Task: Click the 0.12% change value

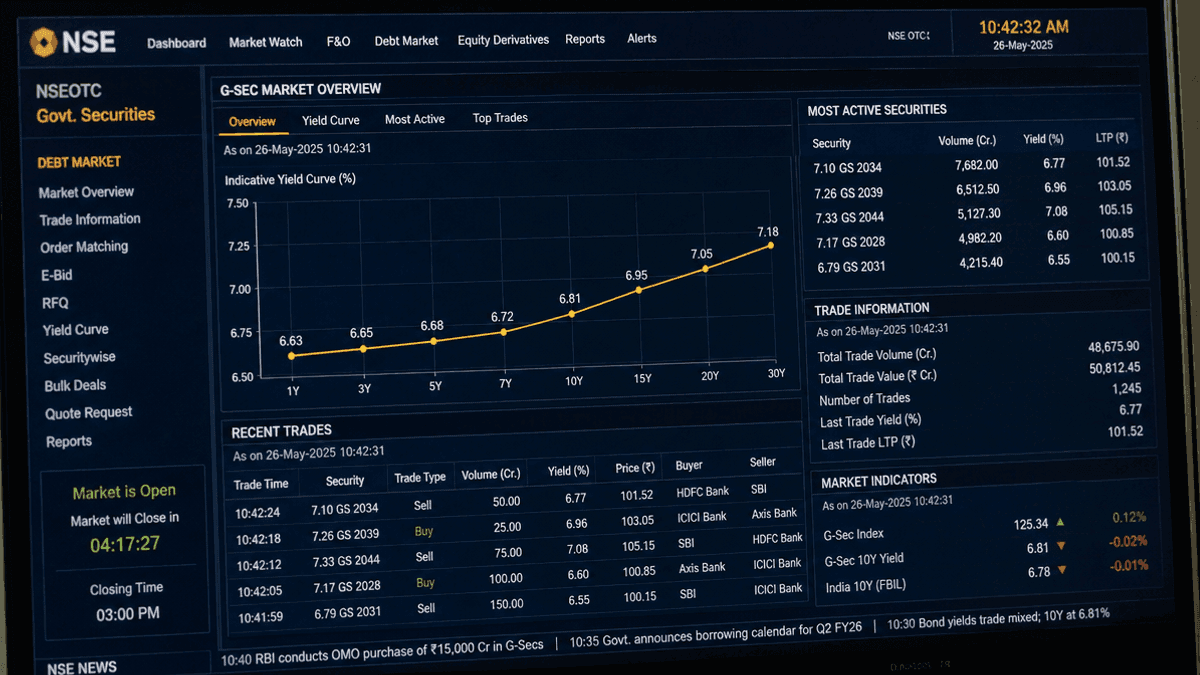Action: click(1129, 517)
